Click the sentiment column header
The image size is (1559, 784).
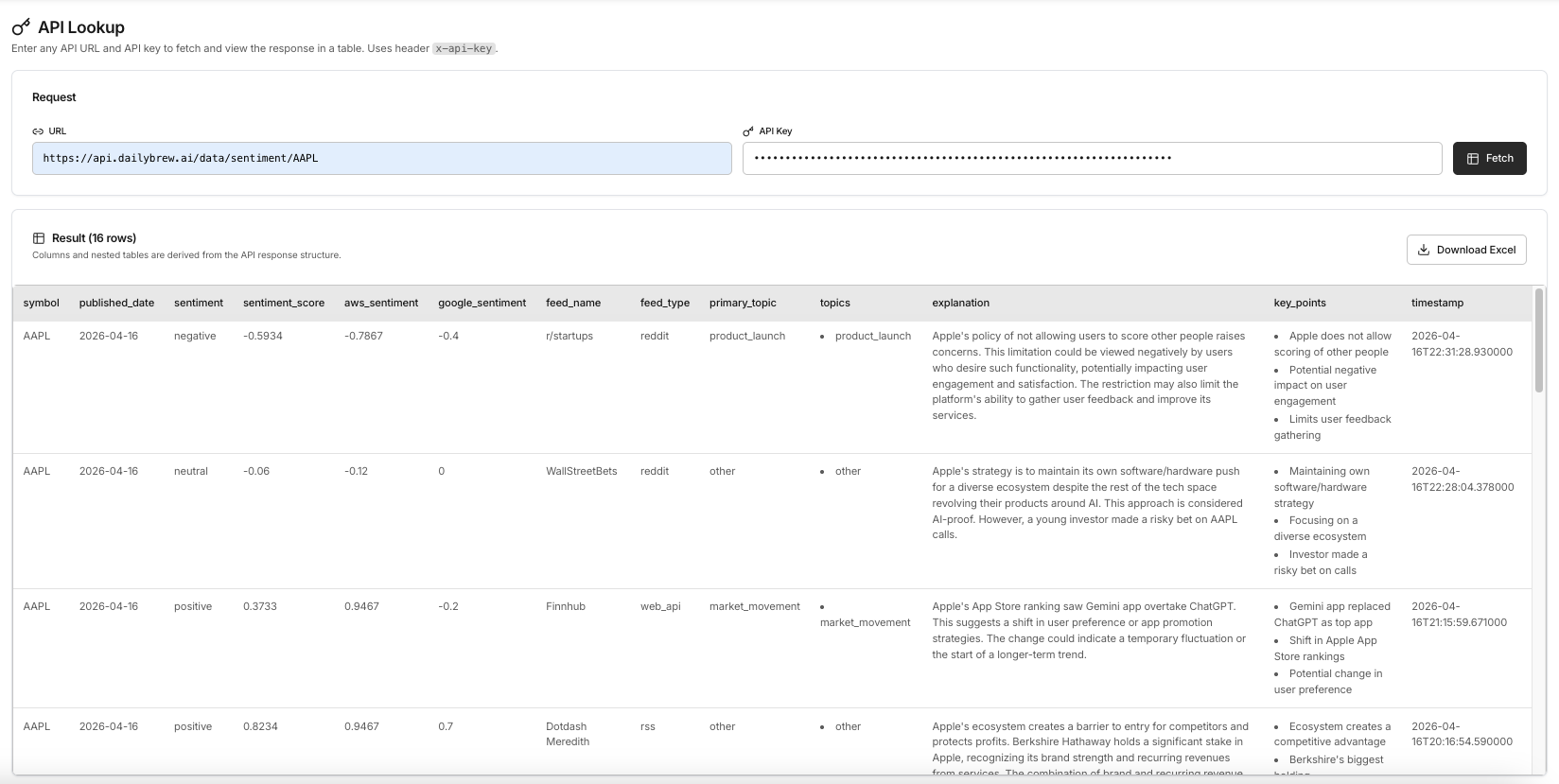coord(199,303)
